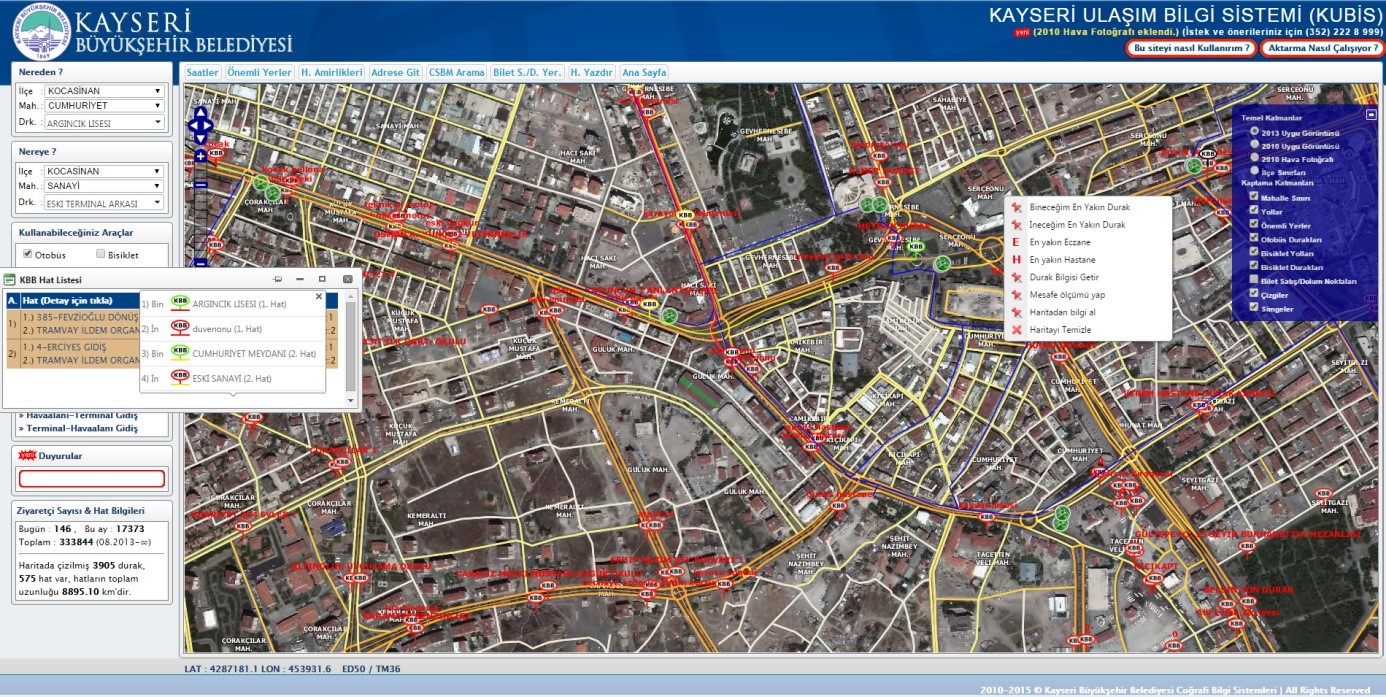Zoom in with the map plus button

[200, 156]
